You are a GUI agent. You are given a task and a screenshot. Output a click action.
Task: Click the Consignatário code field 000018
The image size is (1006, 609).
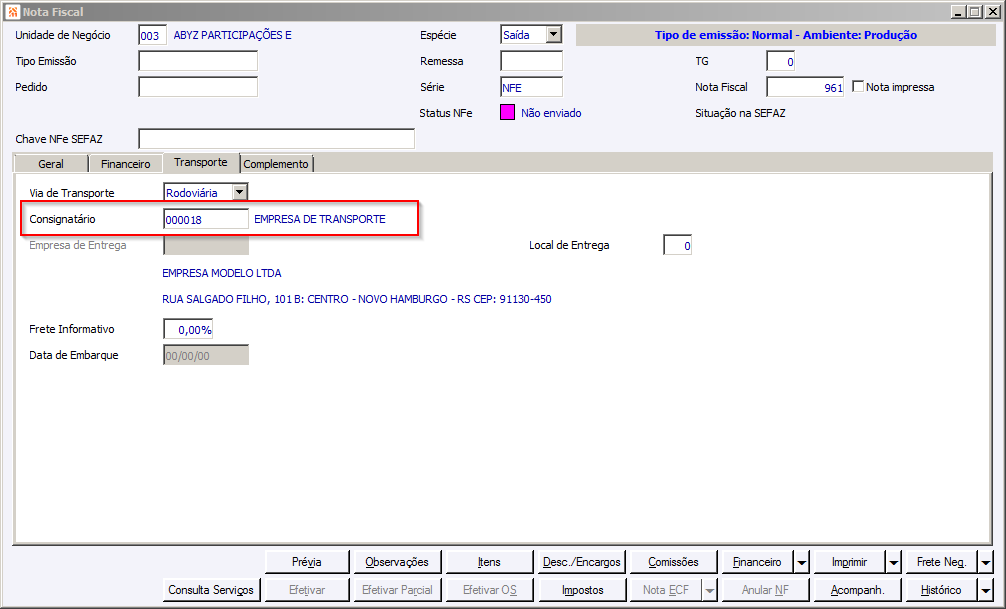[205, 219]
